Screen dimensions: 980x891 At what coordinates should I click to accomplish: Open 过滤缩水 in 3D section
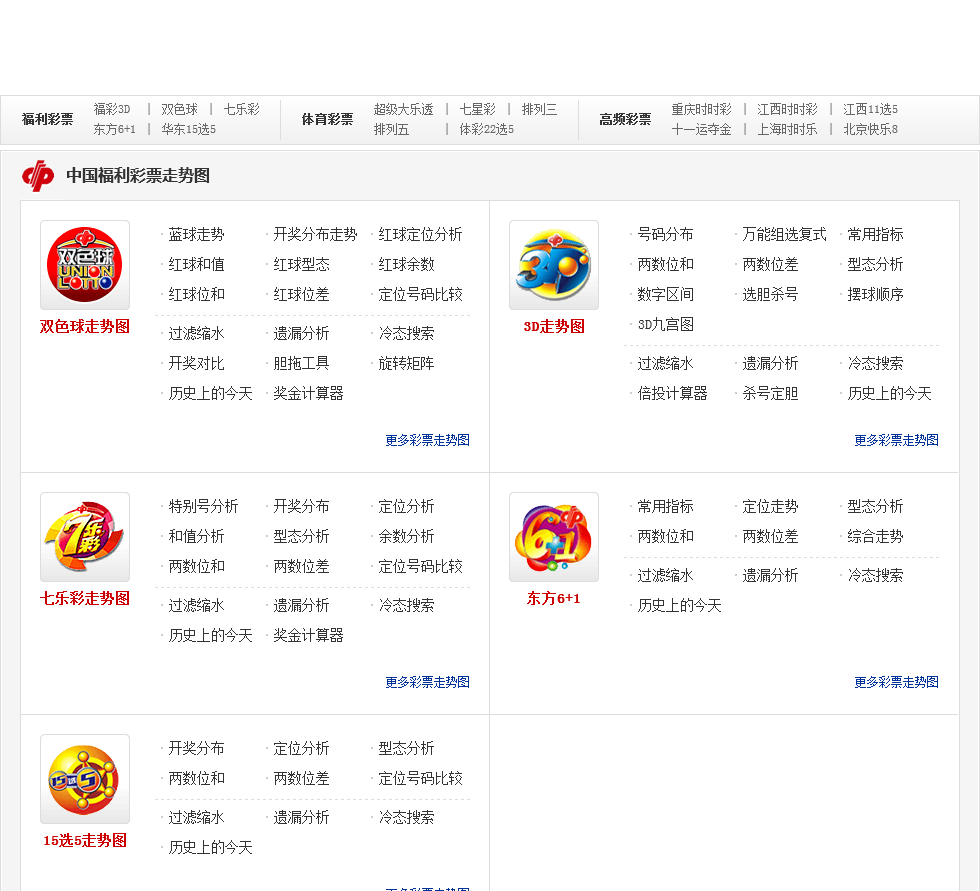665,363
